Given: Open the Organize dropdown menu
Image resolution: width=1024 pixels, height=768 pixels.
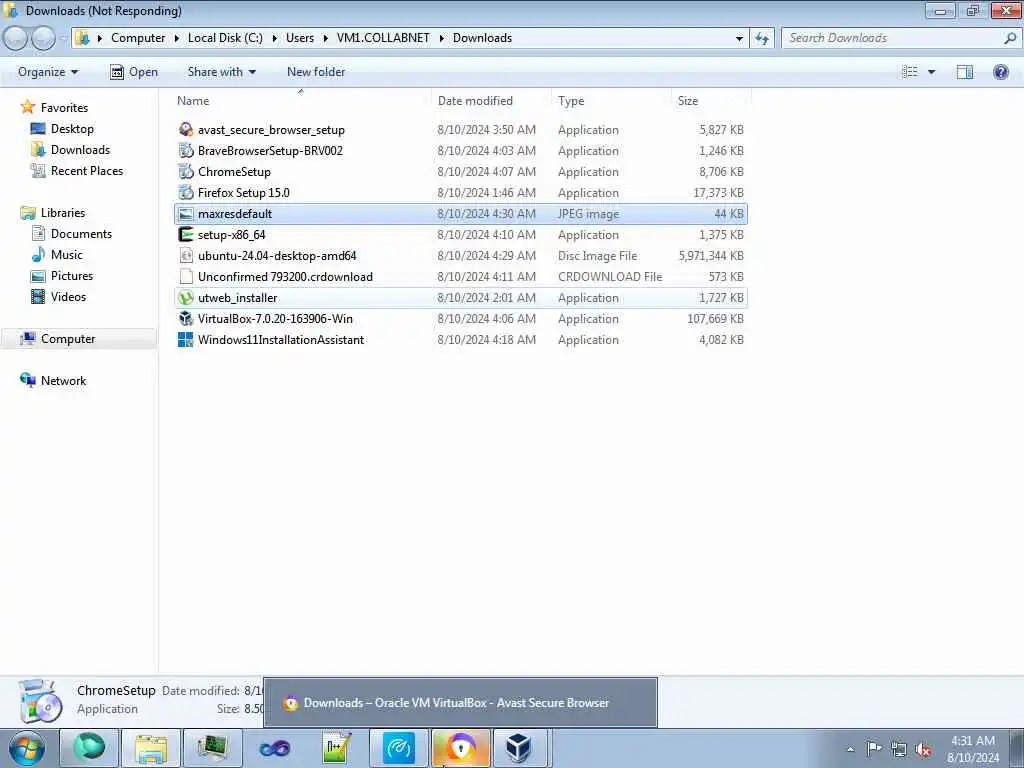Looking at the screenshot, I should coord(48,72).
